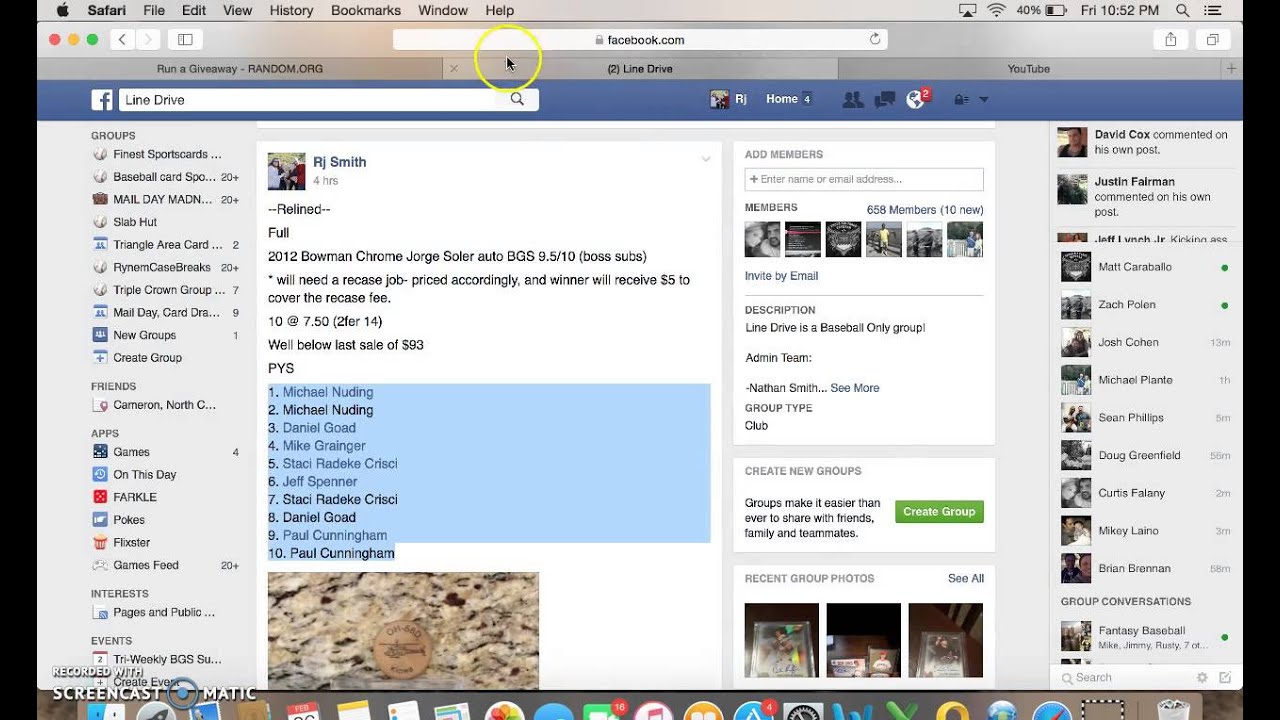The image size is (1280, 720).
Task: Open the post's card photo image
Action: click(x=403, y=630)
